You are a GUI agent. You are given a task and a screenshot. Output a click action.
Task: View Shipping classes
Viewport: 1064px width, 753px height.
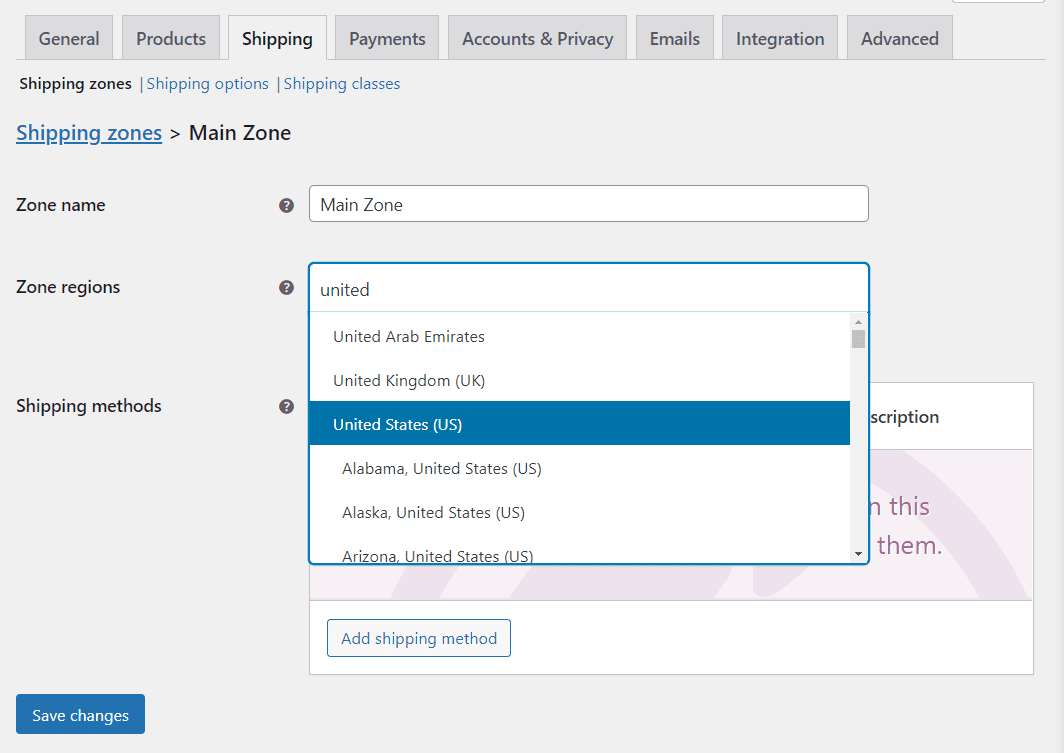[x=341, y=84]
